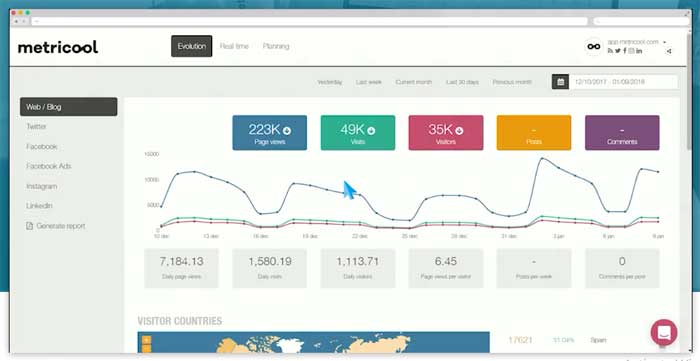
Task: Select the Last week date range
Action: [x=369, y=82]
